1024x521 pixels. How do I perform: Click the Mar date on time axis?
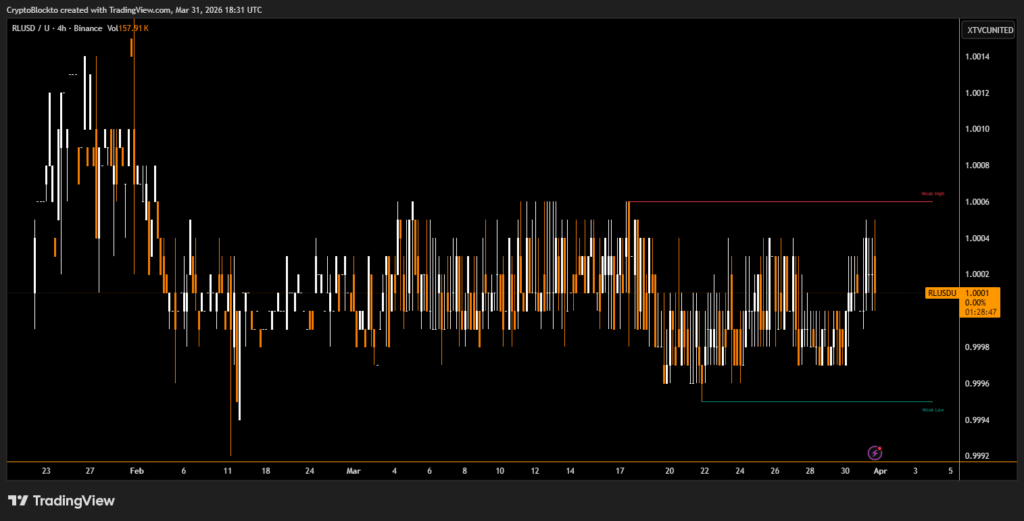point(352,469)
